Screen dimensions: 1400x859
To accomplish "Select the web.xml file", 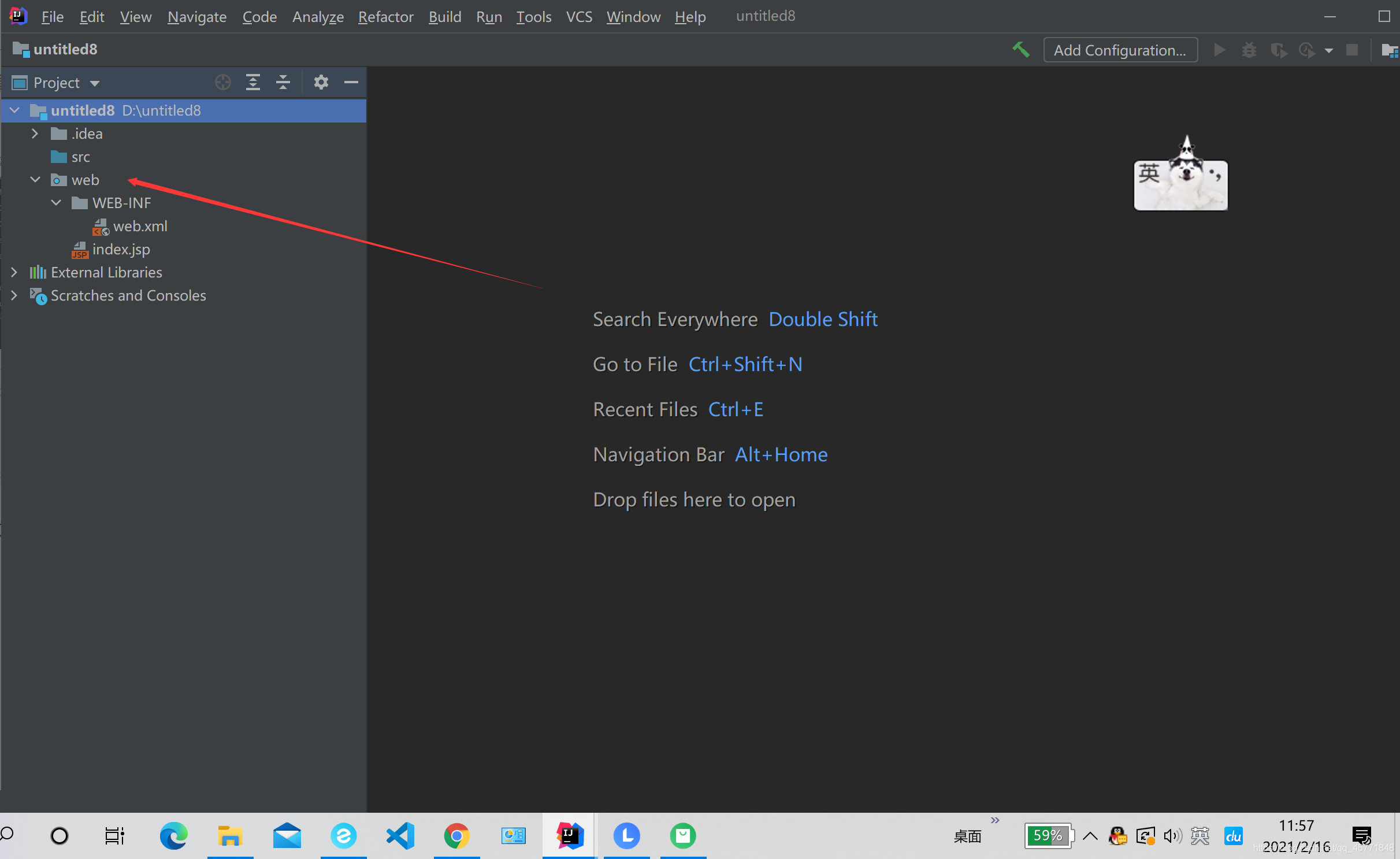I will [x=140, y=226].
